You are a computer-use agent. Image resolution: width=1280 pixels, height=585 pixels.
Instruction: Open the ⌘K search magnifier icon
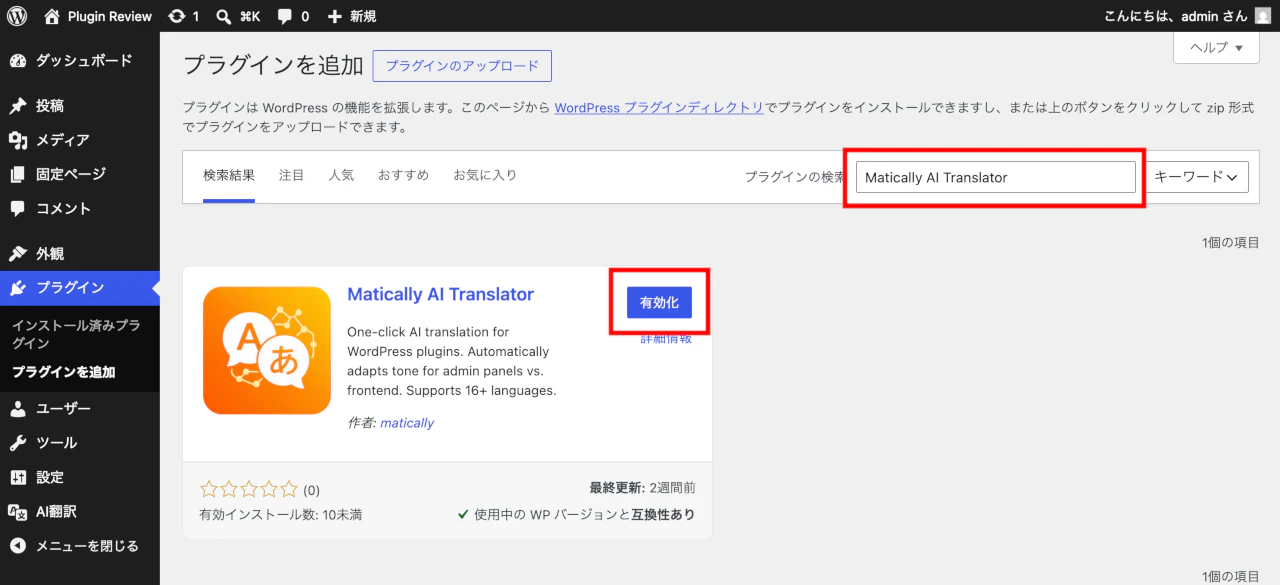pos(225,16)
